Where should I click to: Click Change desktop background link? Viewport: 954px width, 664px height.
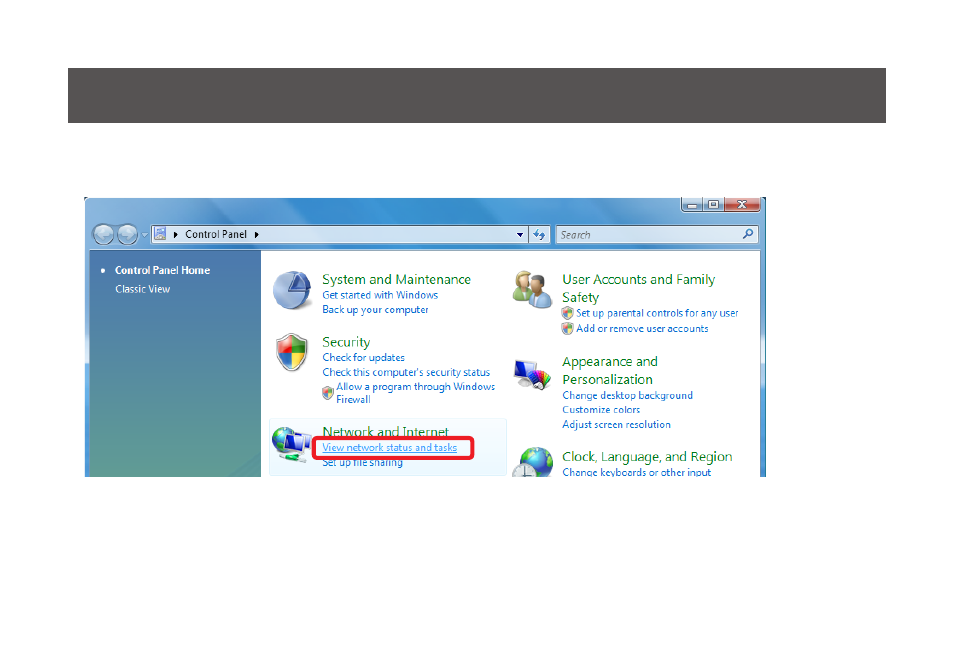[627, 396]
